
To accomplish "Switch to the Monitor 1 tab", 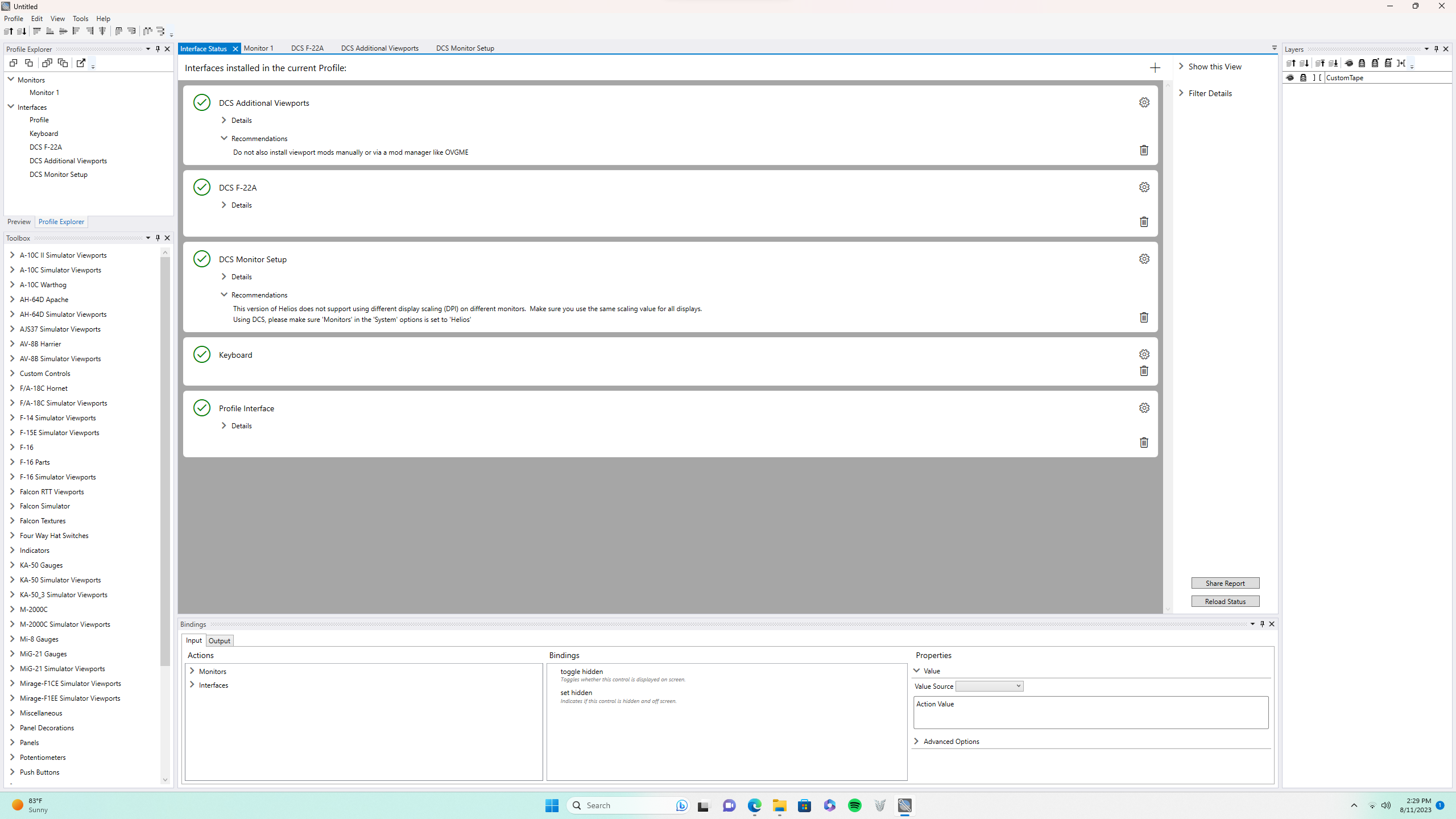I will pos(259,48).
